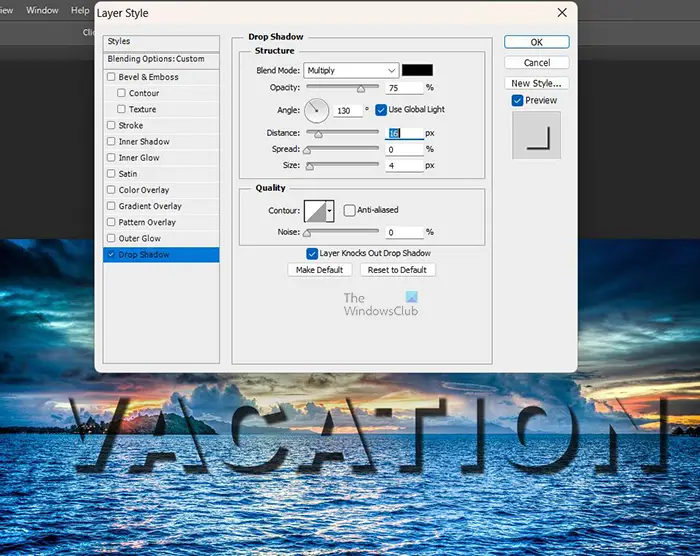Select the Inner Glow style row
The height and width of the screenshot is (556, 700).
coord(161,158)
